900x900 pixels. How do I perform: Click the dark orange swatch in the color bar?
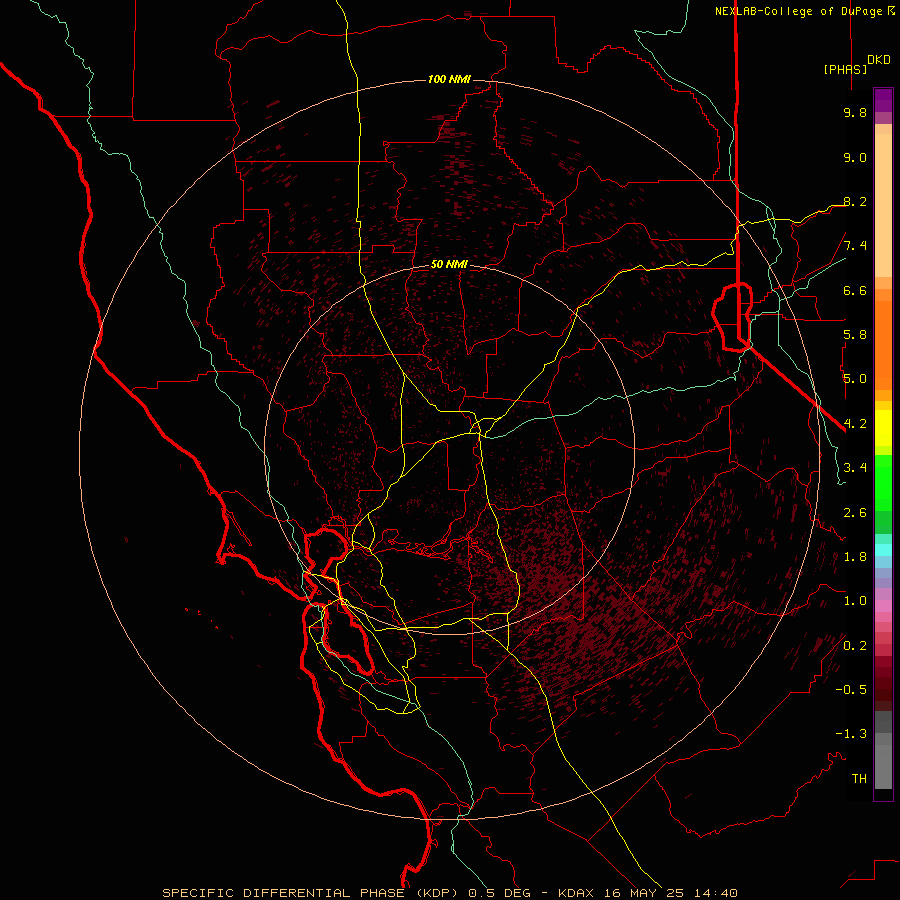coord(883,345)
